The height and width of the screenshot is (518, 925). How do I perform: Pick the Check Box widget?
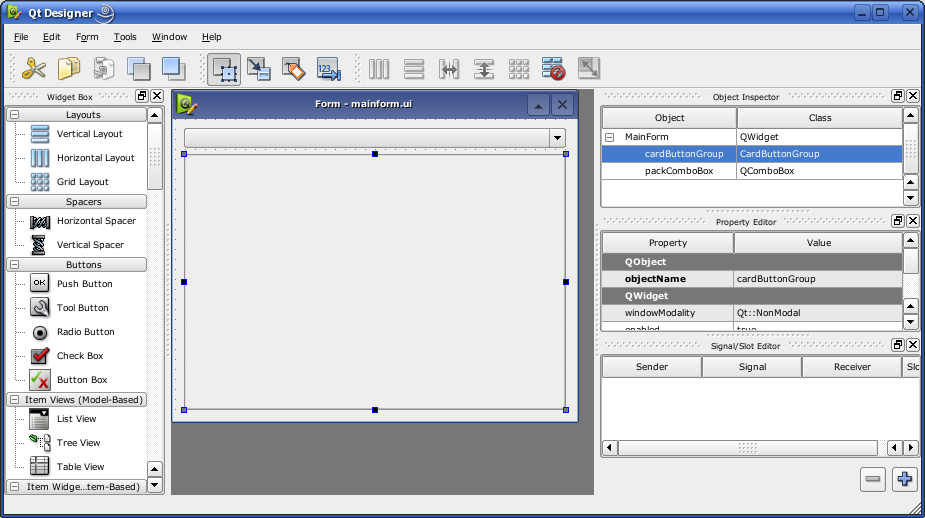tap(67, 356)
